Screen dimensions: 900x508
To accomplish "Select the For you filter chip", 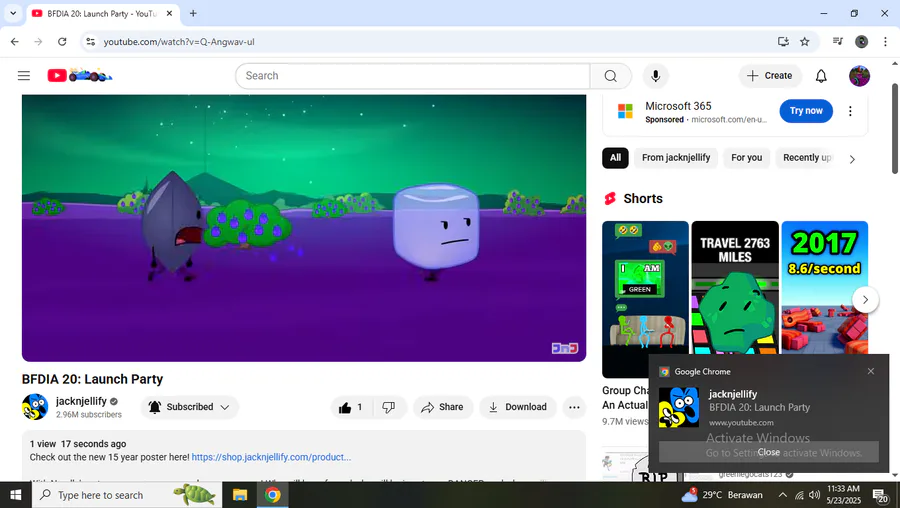I will click(746, 158).
